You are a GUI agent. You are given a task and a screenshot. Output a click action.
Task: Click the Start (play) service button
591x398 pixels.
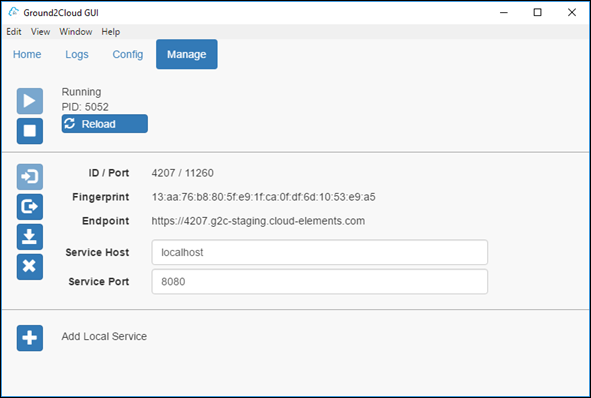pyautogui.click(x=30, y=101)
